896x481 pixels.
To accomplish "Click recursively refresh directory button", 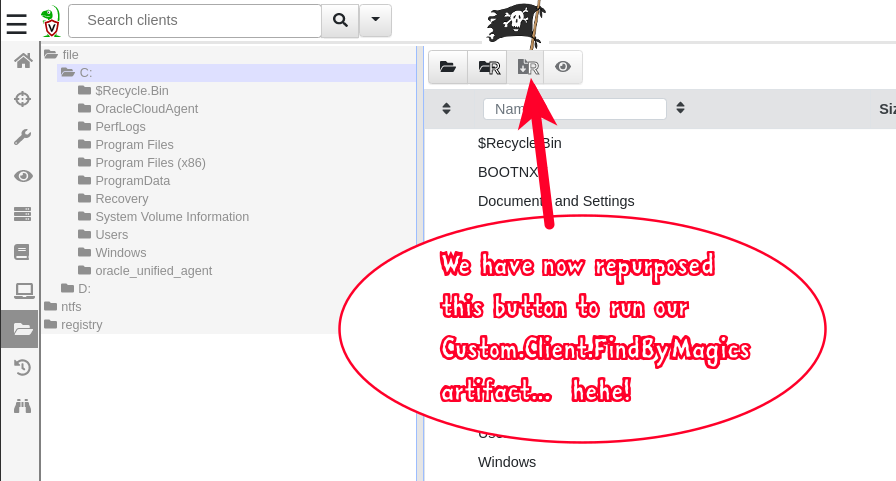I will pyautogui.click(x=488, y=67).
